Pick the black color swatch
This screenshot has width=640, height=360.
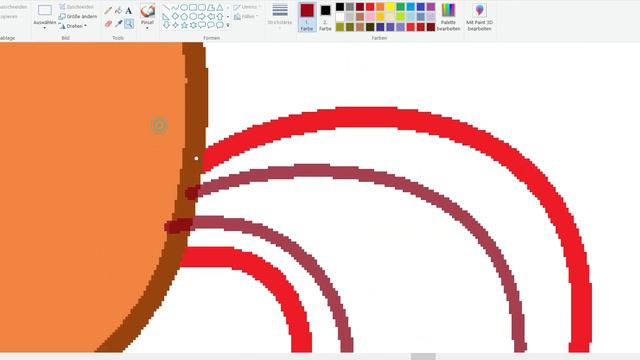tap(340, 7)
